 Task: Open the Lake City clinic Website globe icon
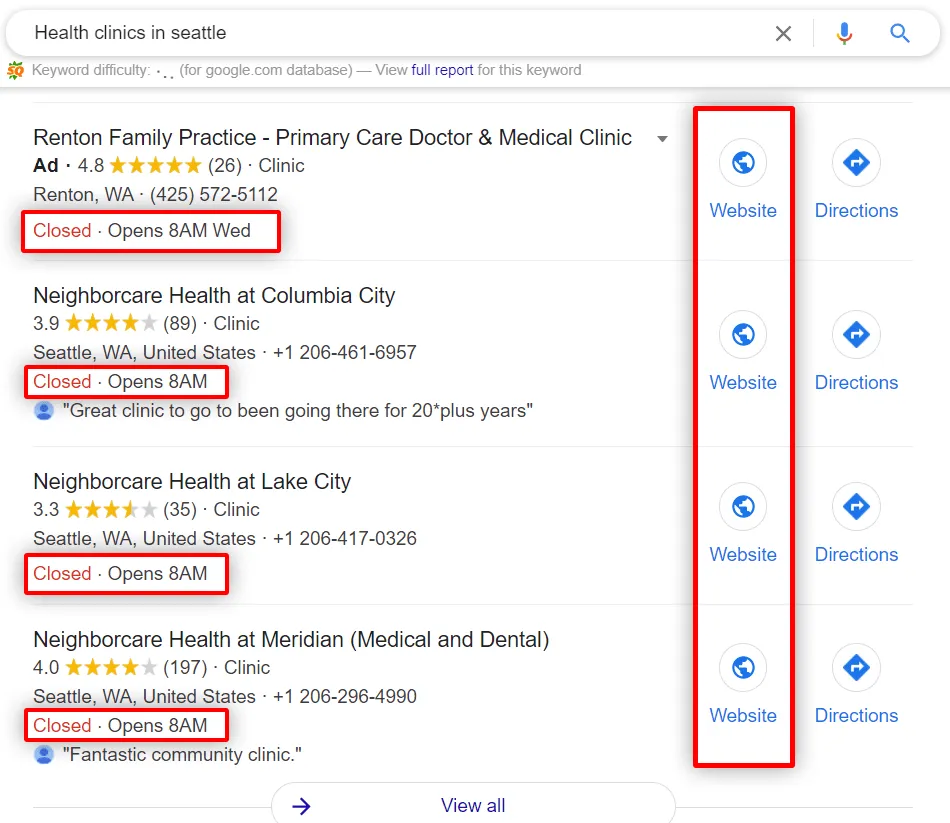click(x=743, y=507)
